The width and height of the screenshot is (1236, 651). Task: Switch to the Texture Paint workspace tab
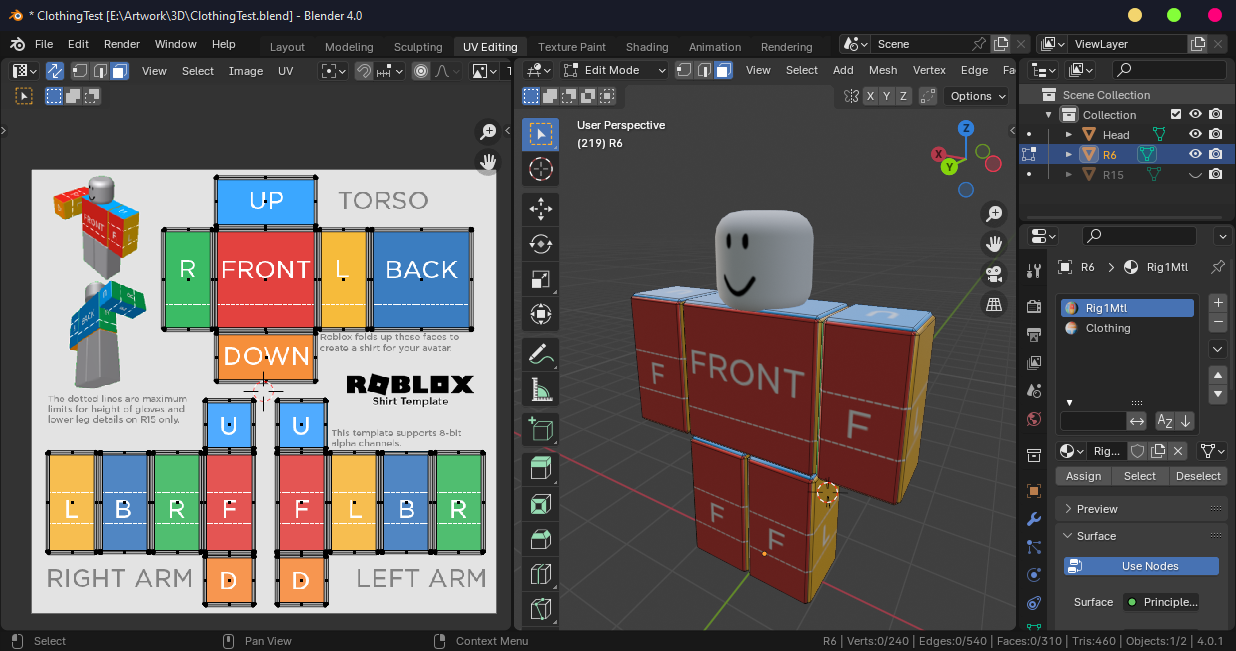pos(571,47)
